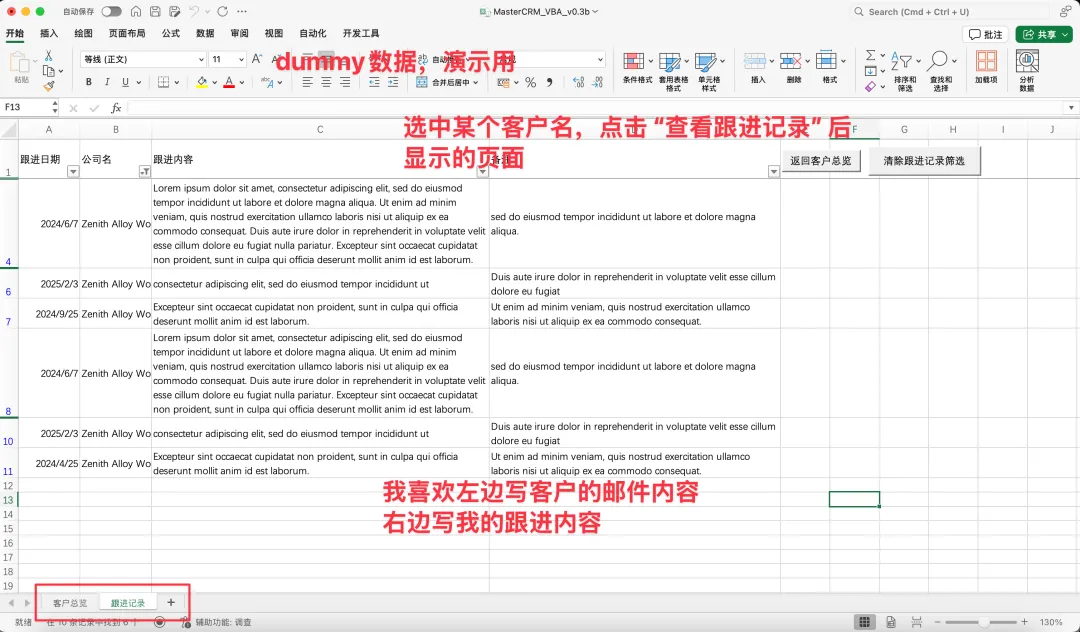The width and height of the screenshot is (1080, 632).
Task: Click the Decrease Indent icon
Action: pyautogui.click(x=374, y=82)
